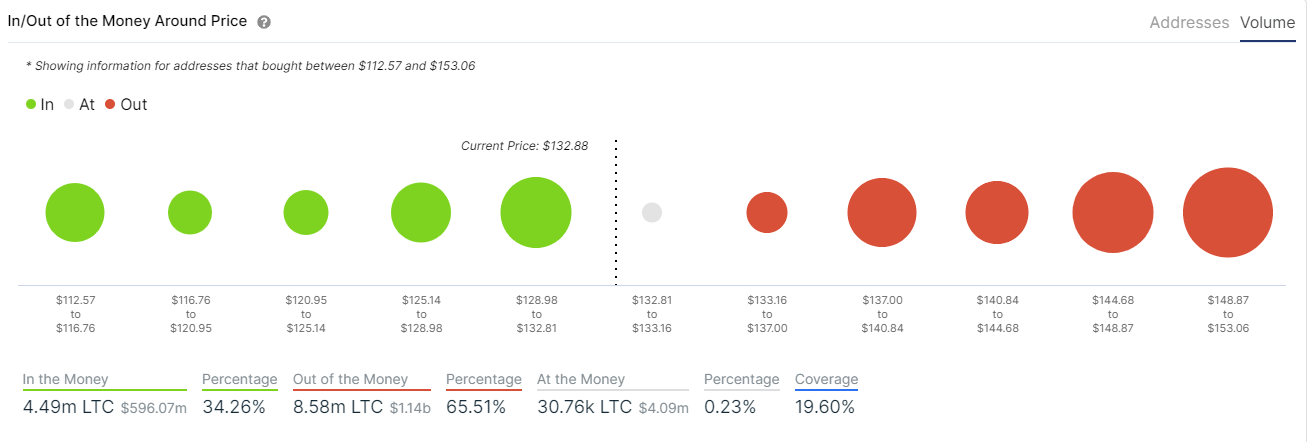Click the help question-mark icon beside title
This screenshot has height=442, width=1307.
point(264,22)
